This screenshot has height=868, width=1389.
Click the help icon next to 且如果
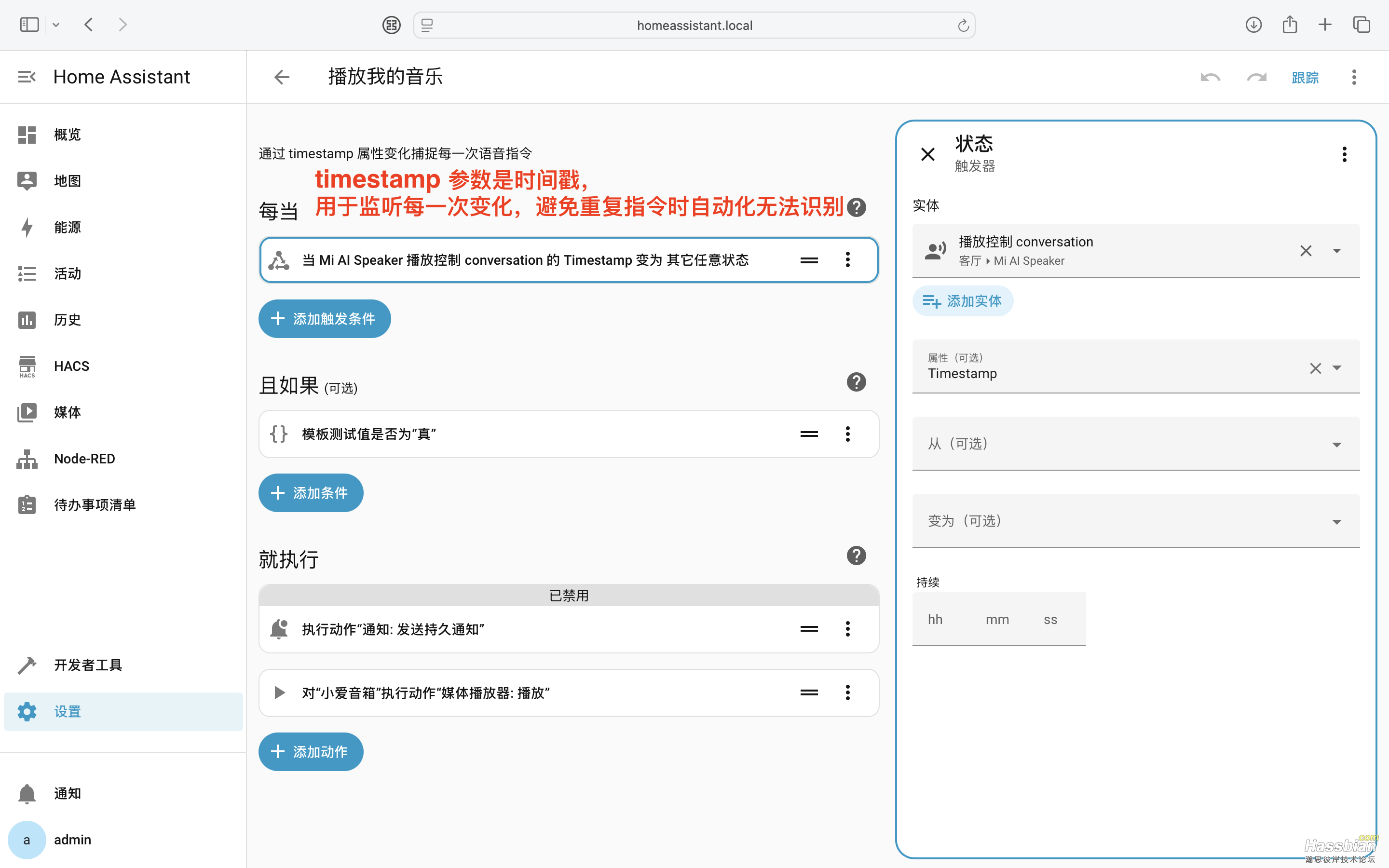(x=856, y=382)
